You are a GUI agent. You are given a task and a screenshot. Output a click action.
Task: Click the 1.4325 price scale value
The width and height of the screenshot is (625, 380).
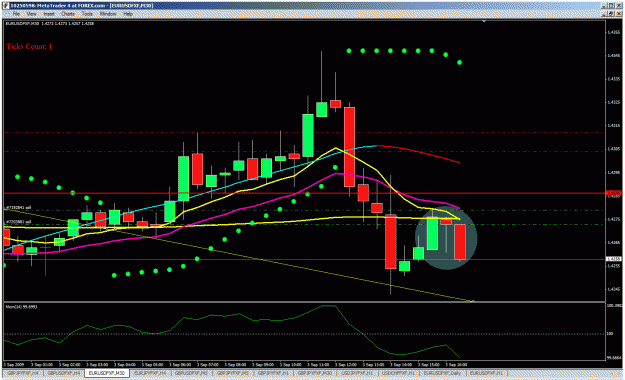[614, 102]
